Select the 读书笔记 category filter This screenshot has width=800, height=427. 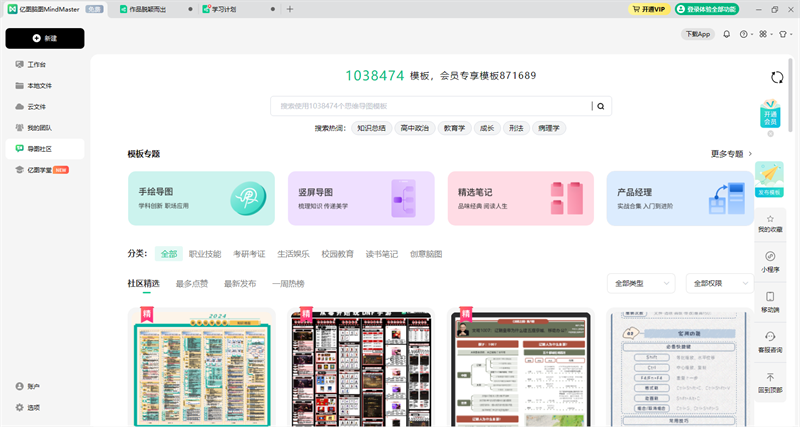tap(382, 254)
